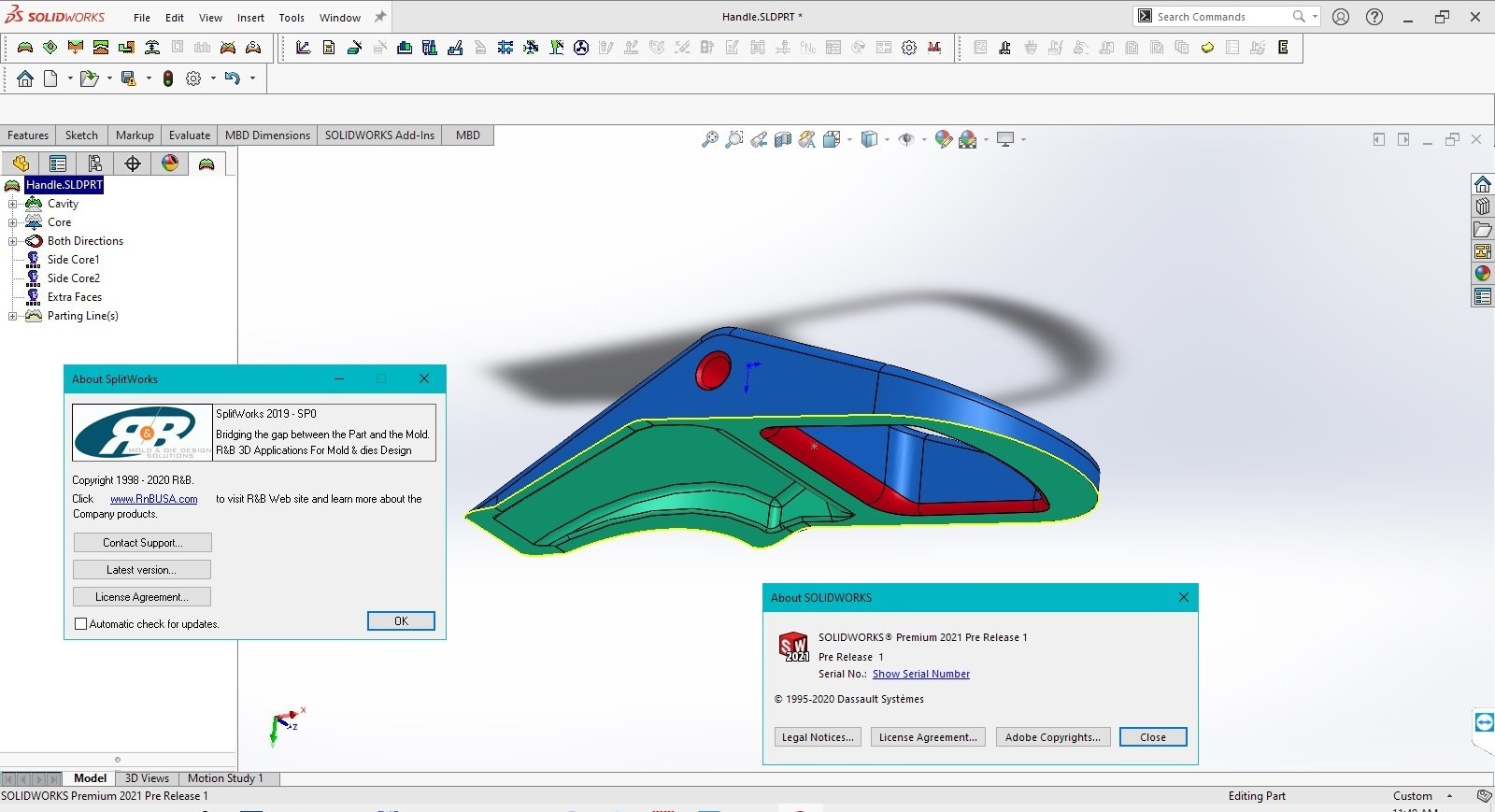Screen dimensions: 1495x812
Task: Click the Undo arrow icon
Action: pyautogui.click(x=233, y=78)
